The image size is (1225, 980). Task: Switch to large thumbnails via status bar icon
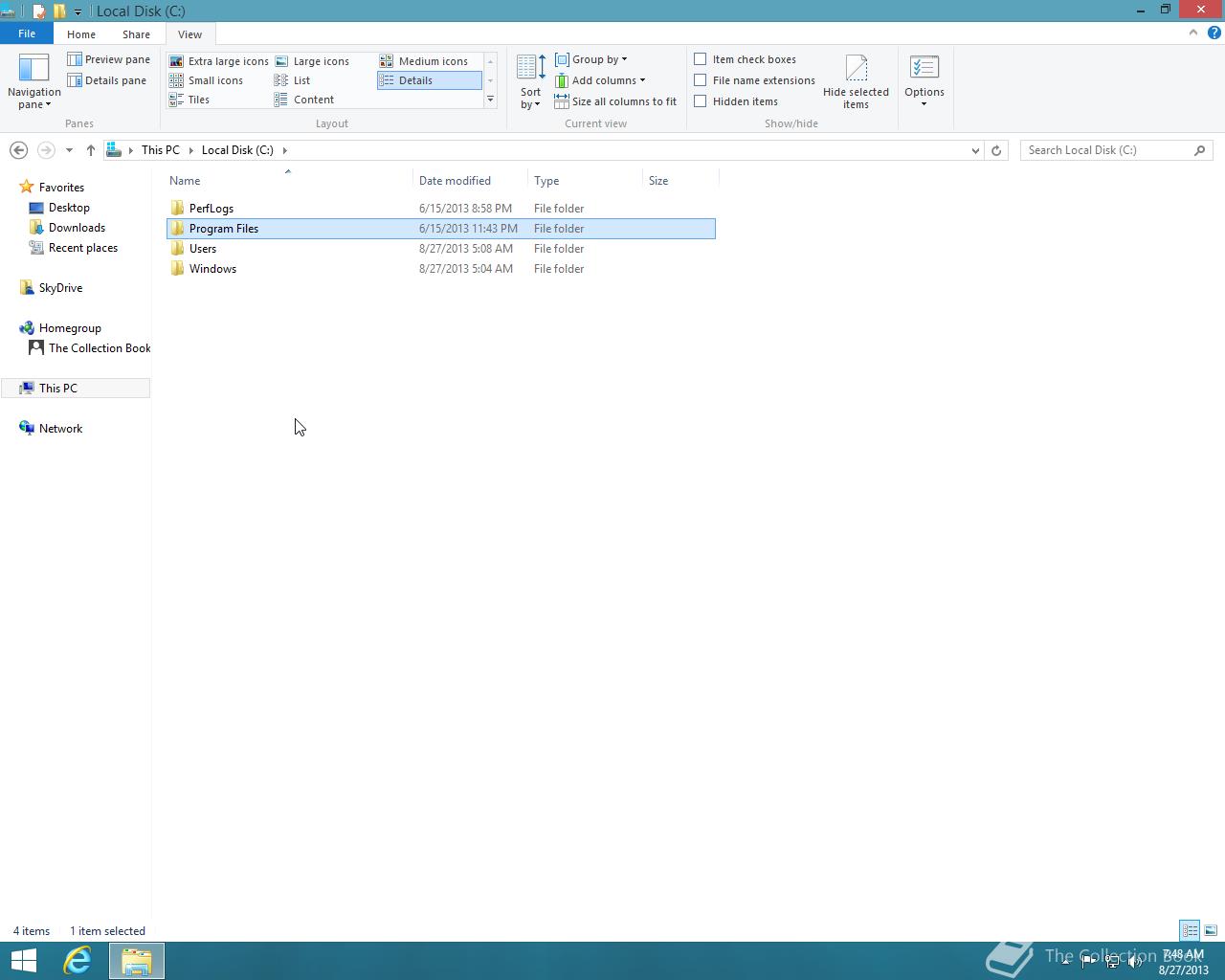tap(1211, 930)
